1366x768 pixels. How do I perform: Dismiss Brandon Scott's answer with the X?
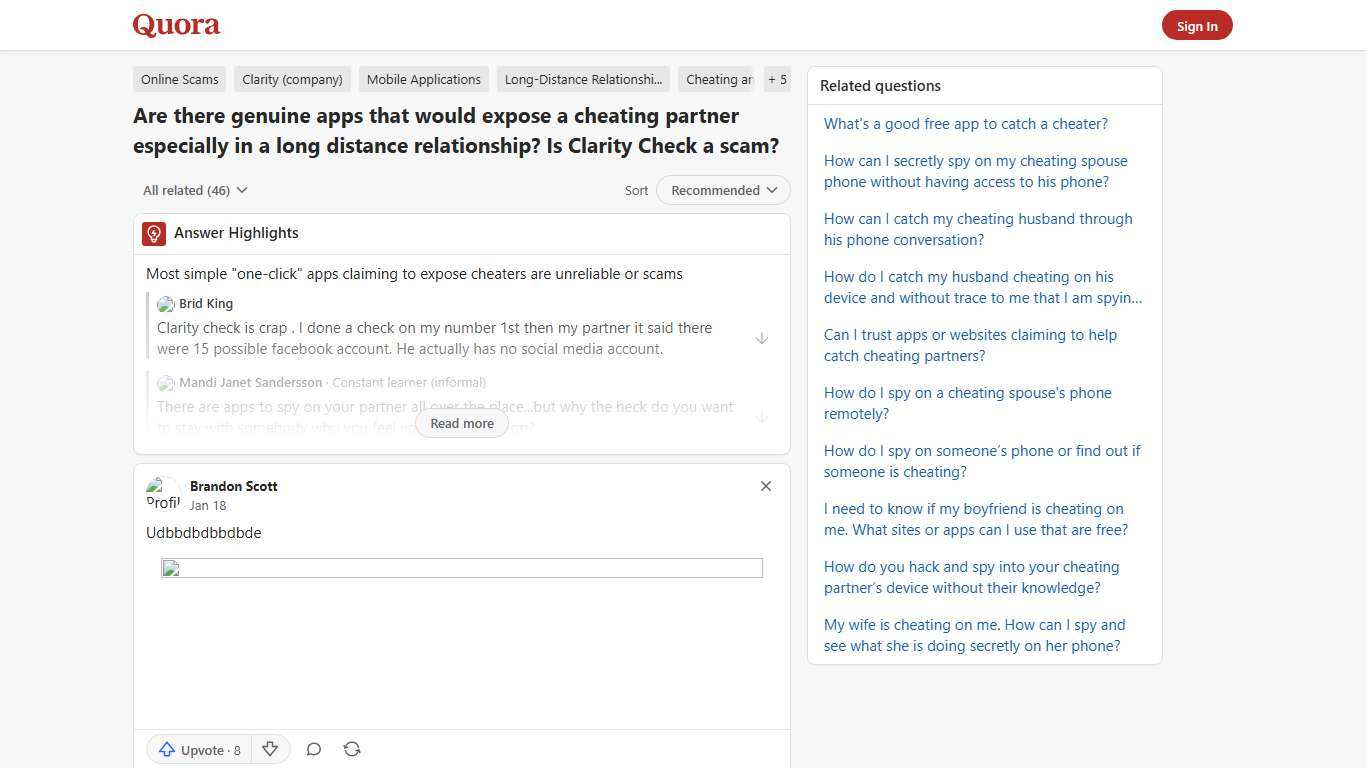tap(766, 486)
